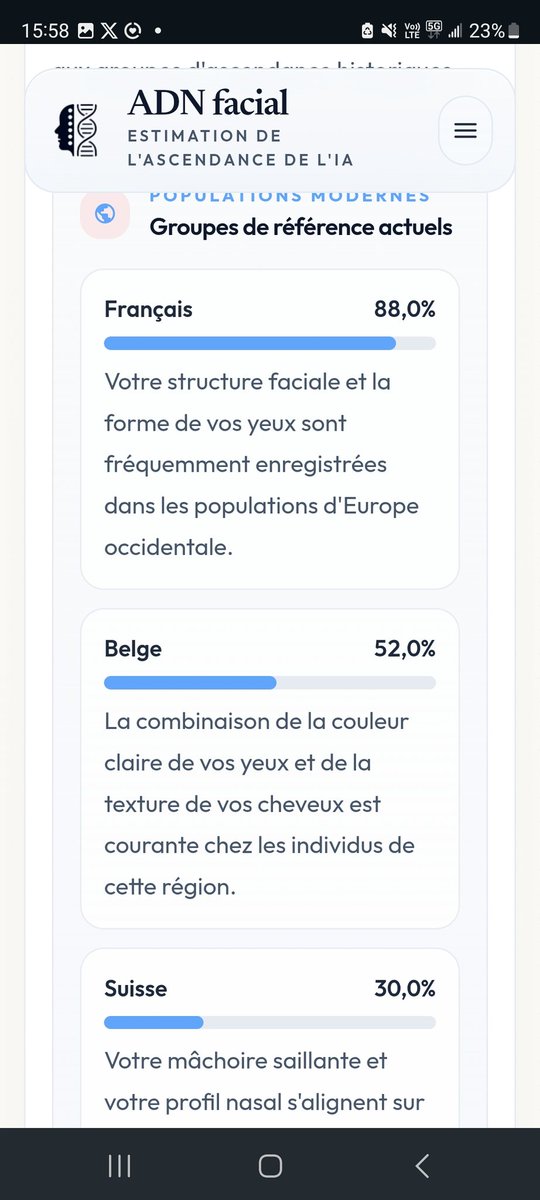The image size is (540, 1200).
Task: Tap the battery indicator in status bar
Action: (x=515, y=31)
